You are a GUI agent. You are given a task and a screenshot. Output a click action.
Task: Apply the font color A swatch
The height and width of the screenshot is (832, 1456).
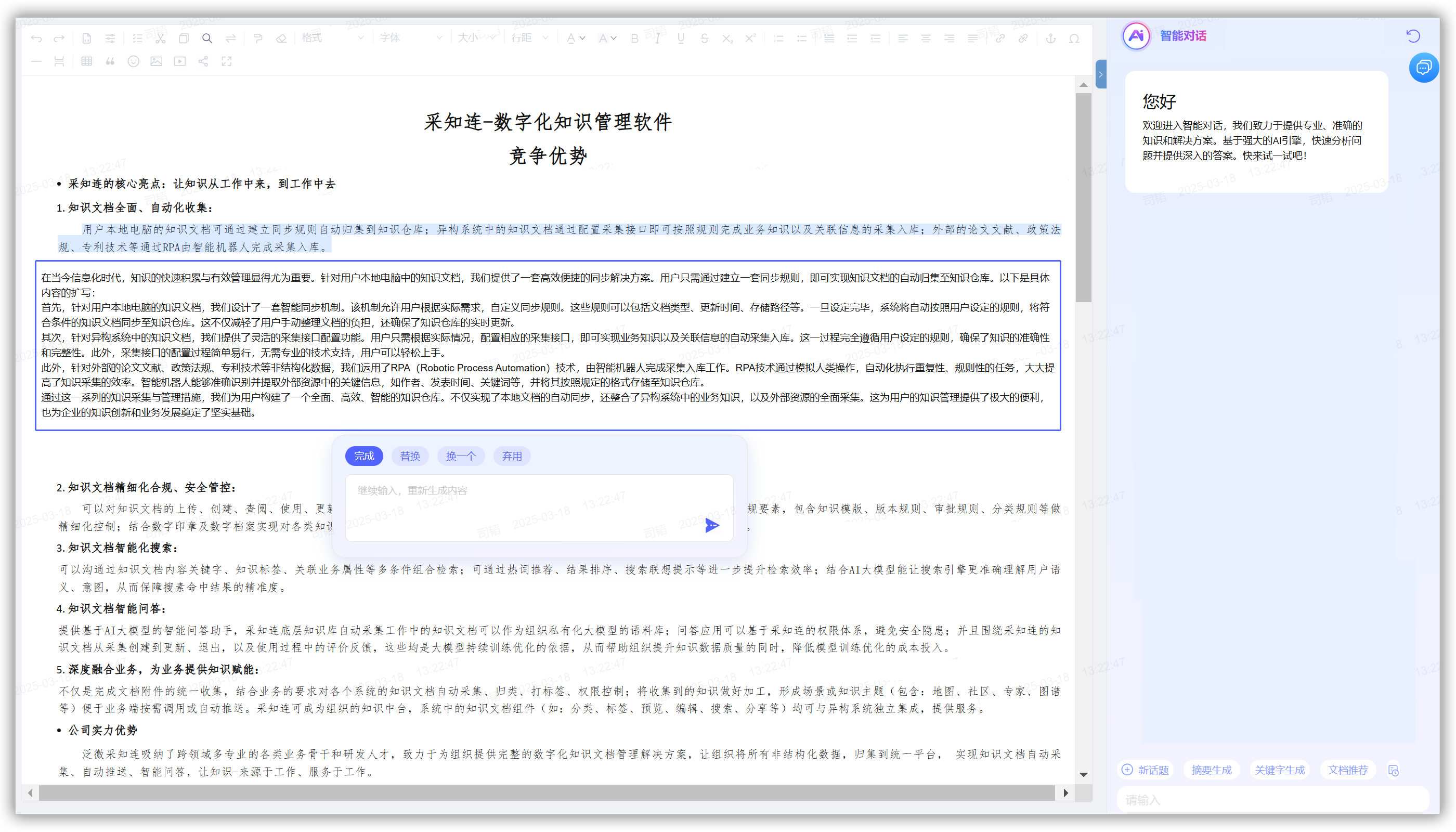pyautogui.click(x=571, y=38)
